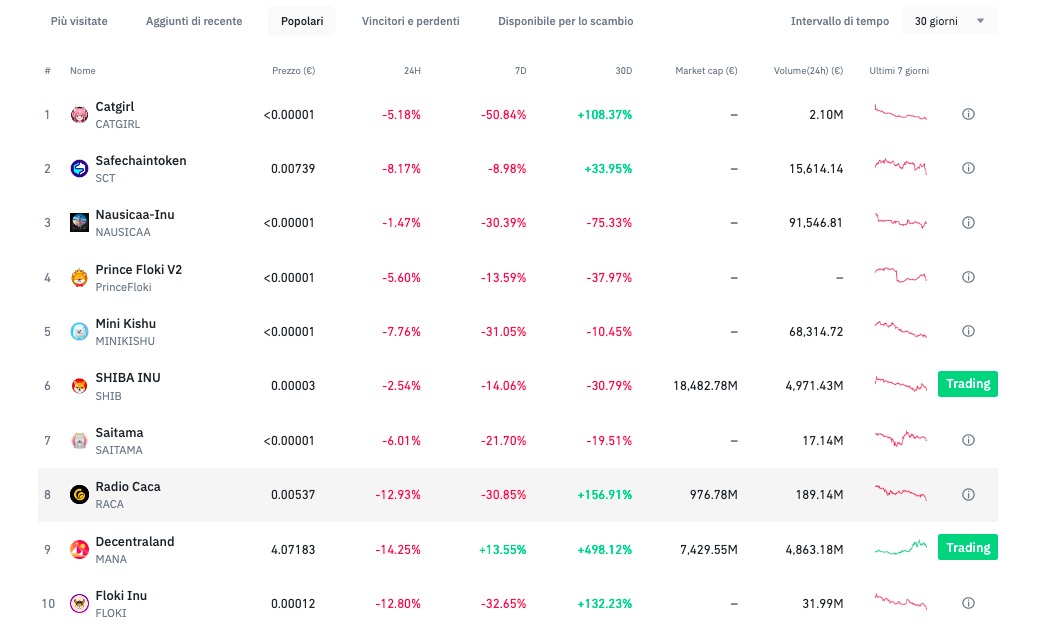Click the Safechaintoken coin icon
The width and height of the screenshot is (1038, 624).
79,169
